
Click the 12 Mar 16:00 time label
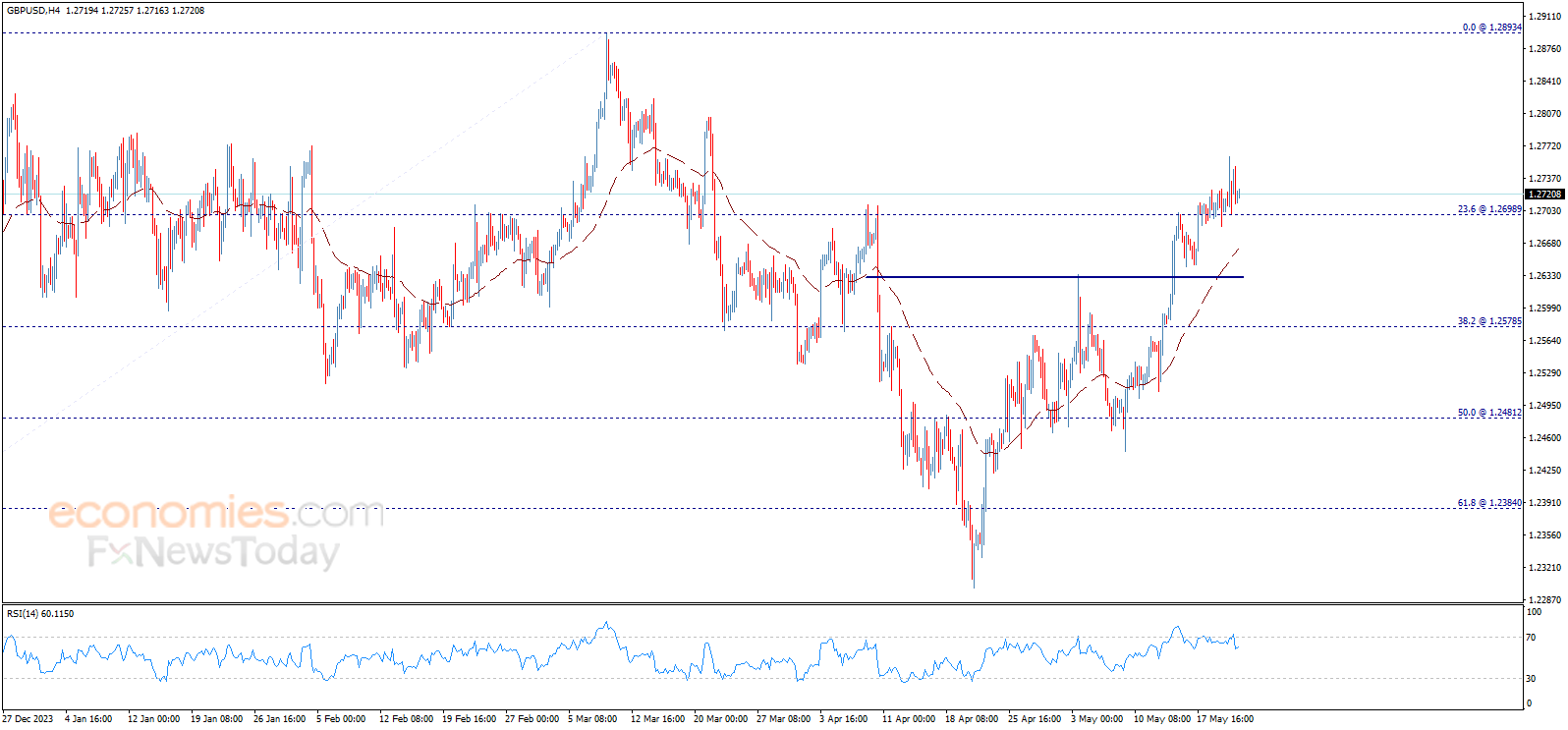pyautogui.click(x=657, y=719)
